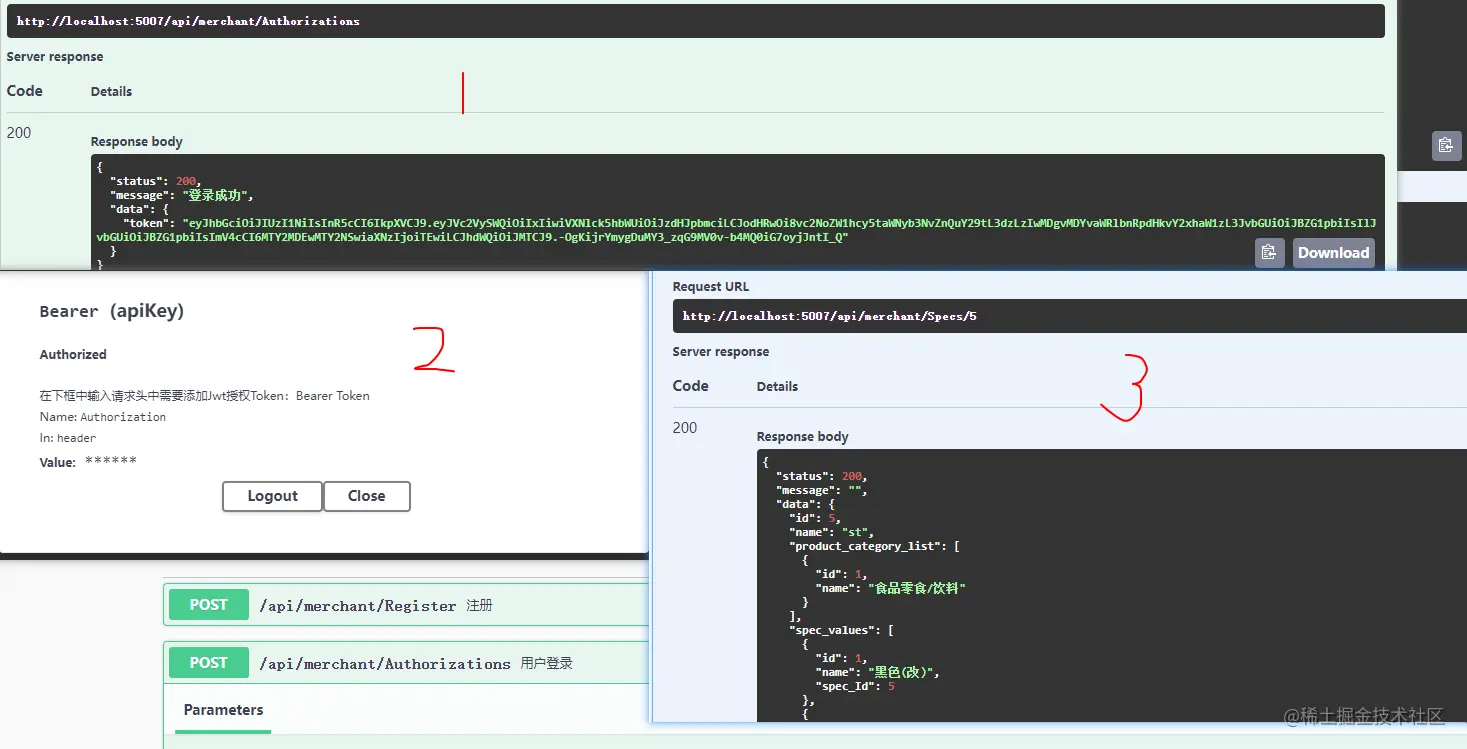This screenshot has width=1467, height=749.
Task: Click the "Name: Authorization" line
Action: (x=103, y=417)
